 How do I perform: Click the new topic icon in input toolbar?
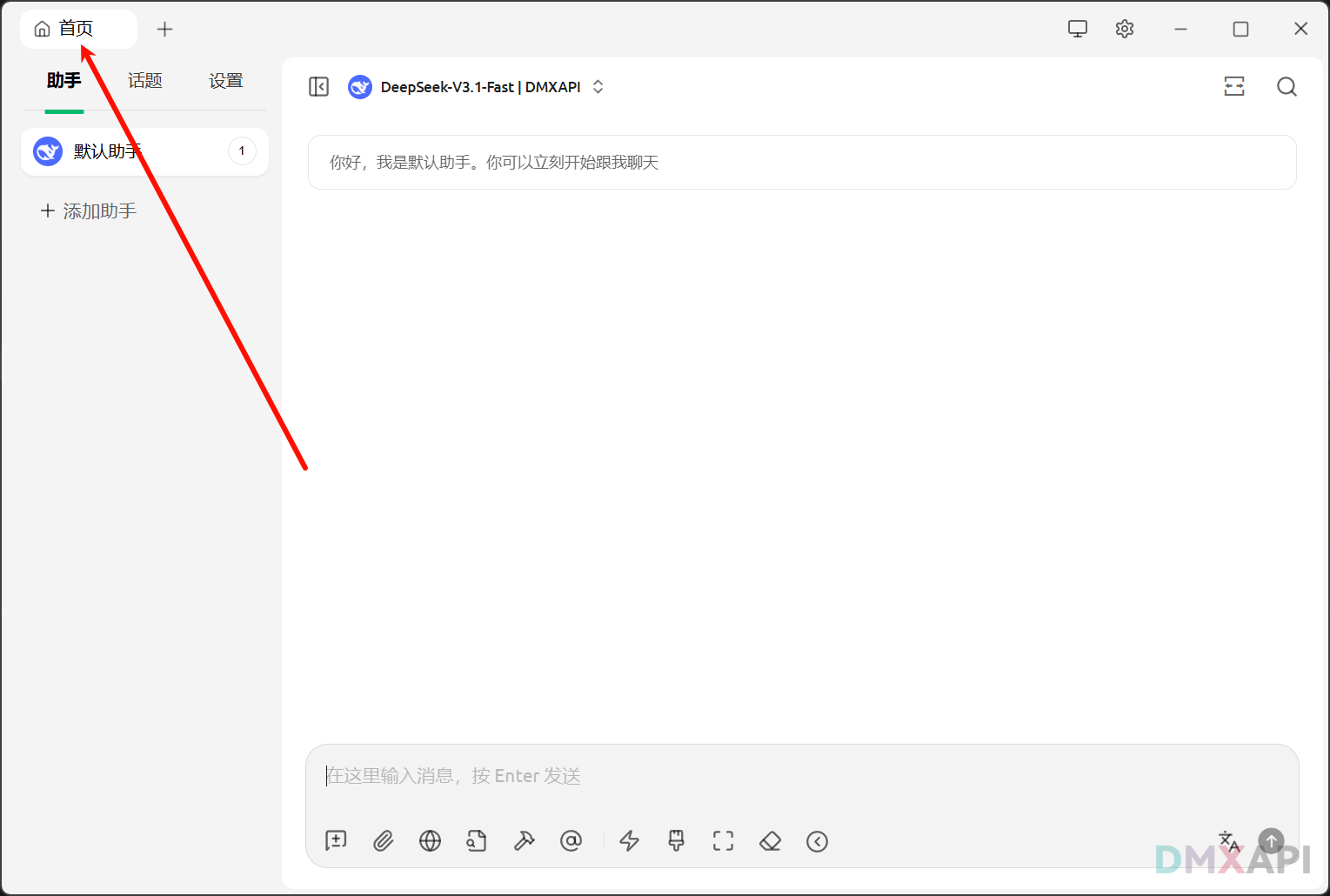(336, 840)
